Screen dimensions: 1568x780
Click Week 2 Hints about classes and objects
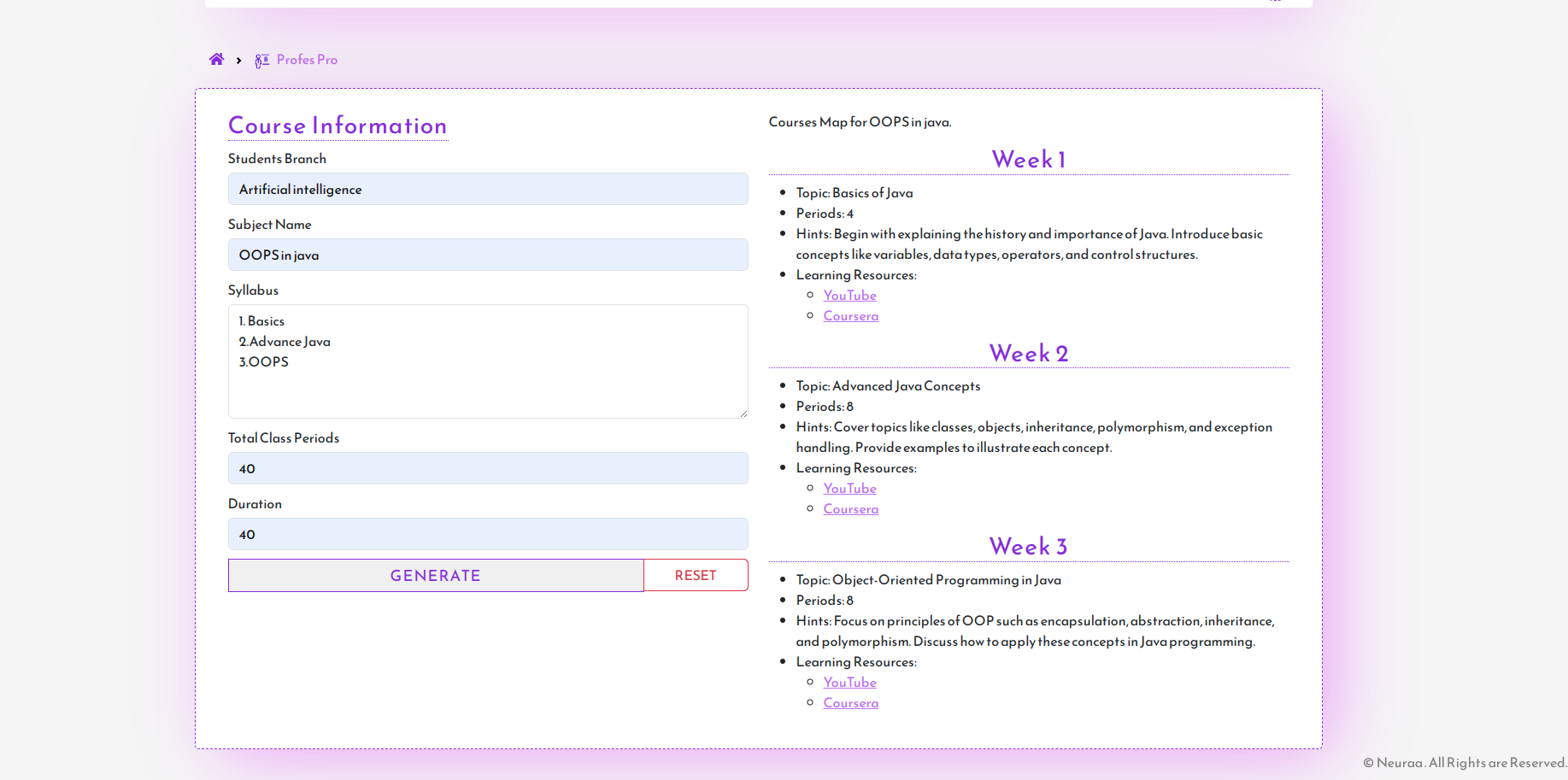[1034, 437]
